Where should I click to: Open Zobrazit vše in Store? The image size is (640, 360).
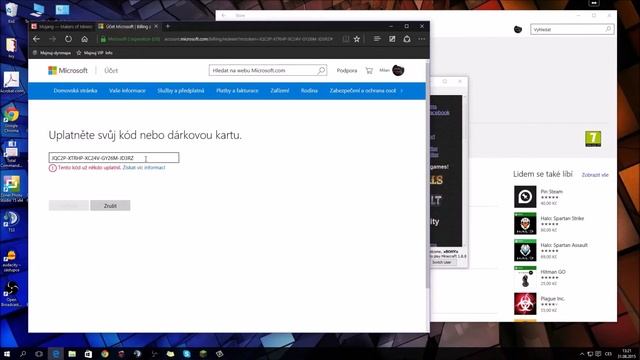(595, 175)
